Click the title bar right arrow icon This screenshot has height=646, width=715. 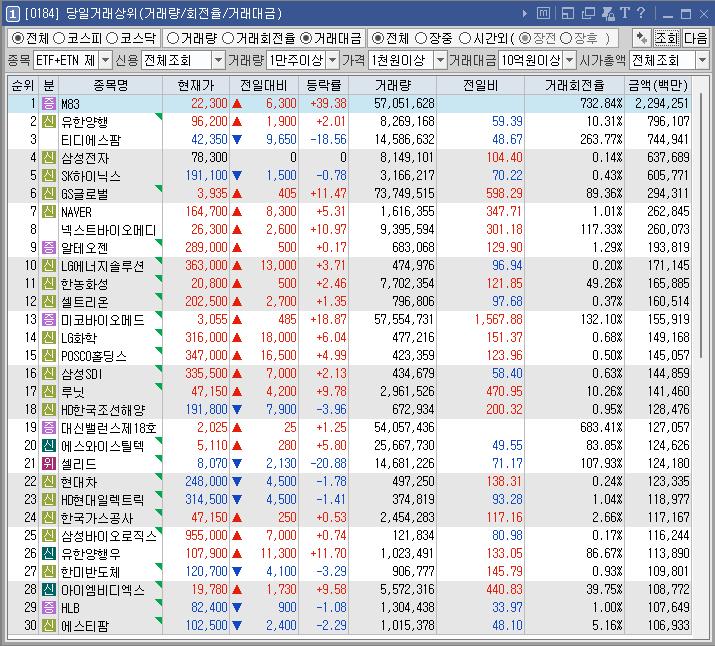point(524,14)
